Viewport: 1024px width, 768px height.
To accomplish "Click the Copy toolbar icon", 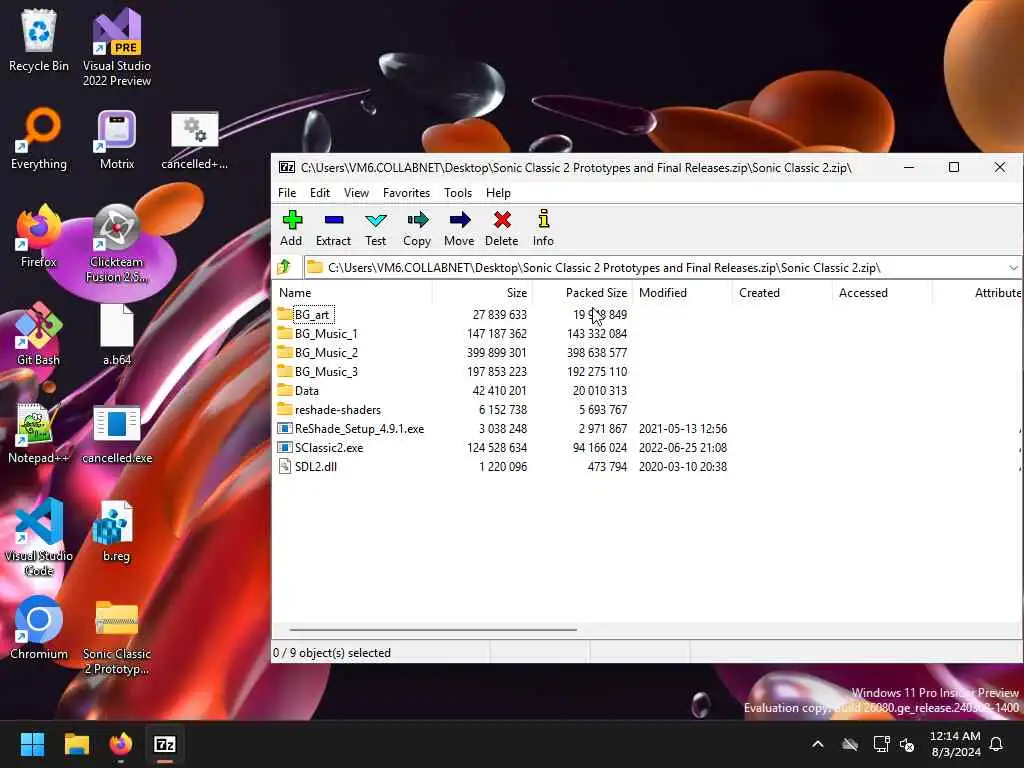I will pos(417,228).
